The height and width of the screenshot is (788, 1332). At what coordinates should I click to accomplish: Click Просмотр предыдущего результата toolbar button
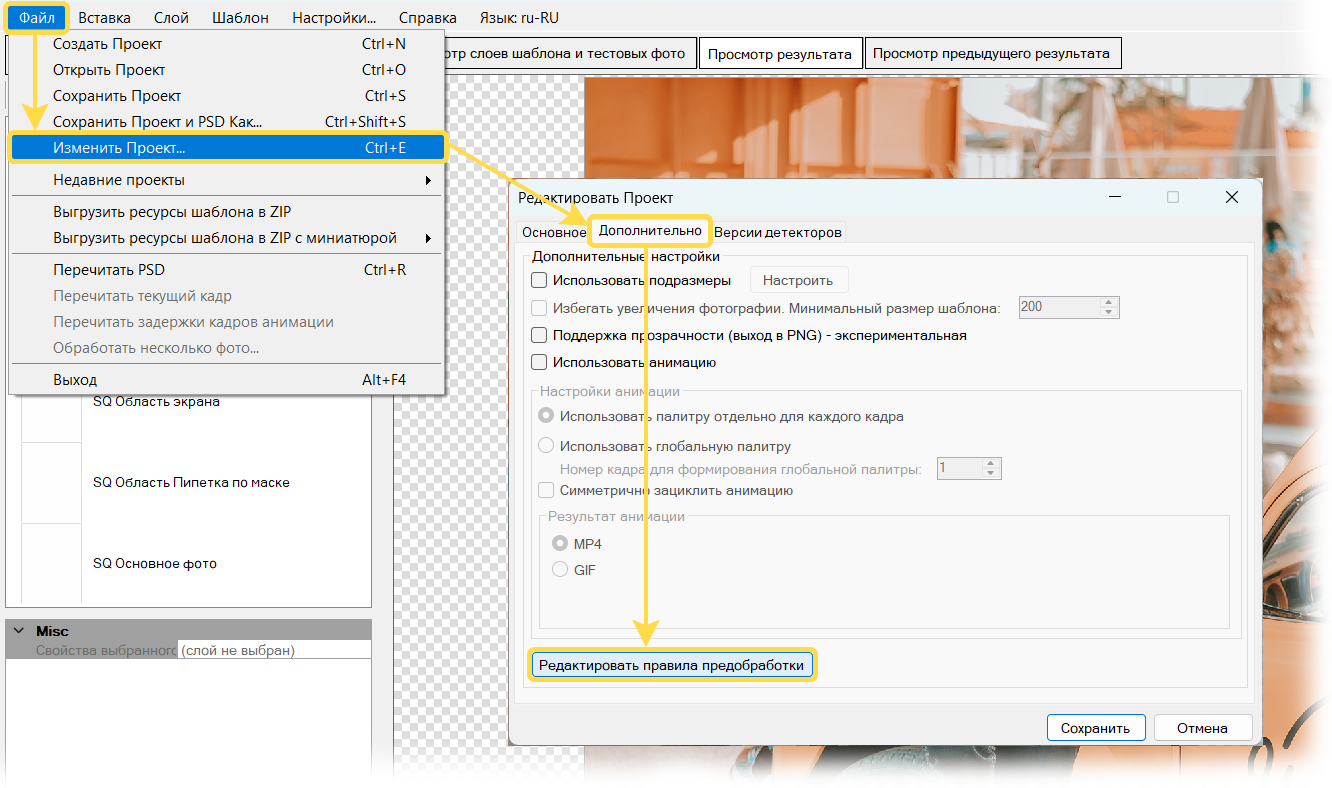tap(991, 54)
